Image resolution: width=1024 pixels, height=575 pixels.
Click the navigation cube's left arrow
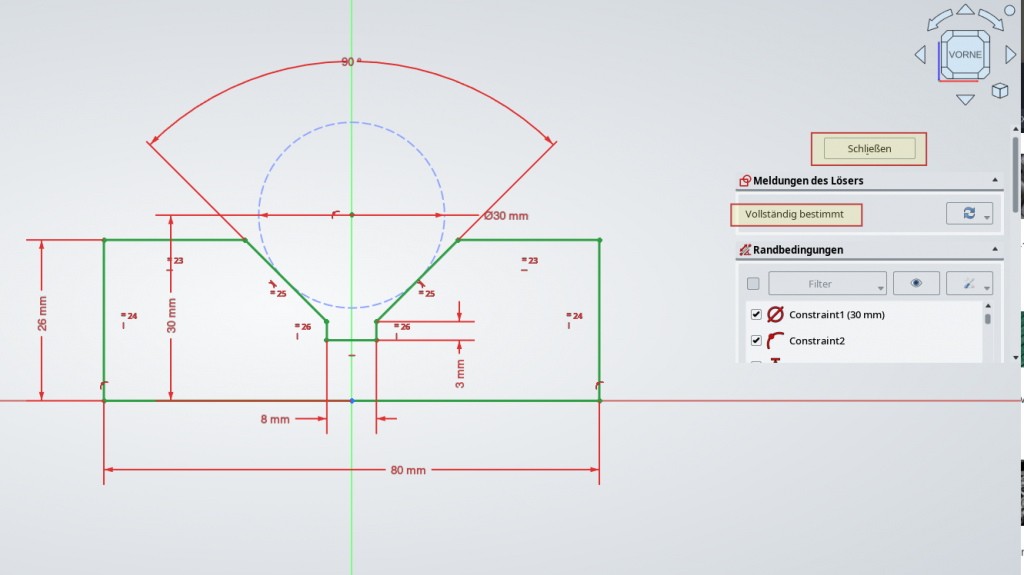click(920, 55)
